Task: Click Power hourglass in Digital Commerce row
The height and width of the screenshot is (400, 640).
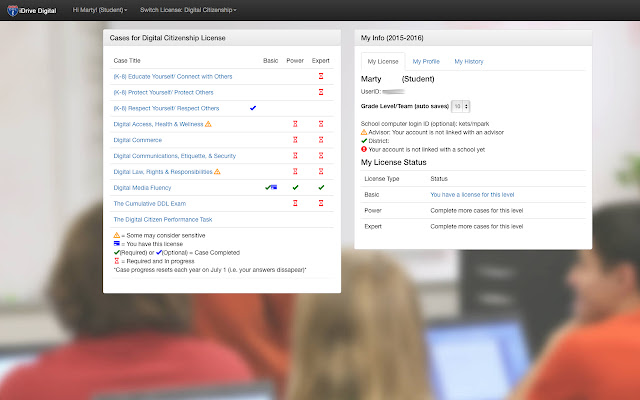Action: tap(295, 140)
